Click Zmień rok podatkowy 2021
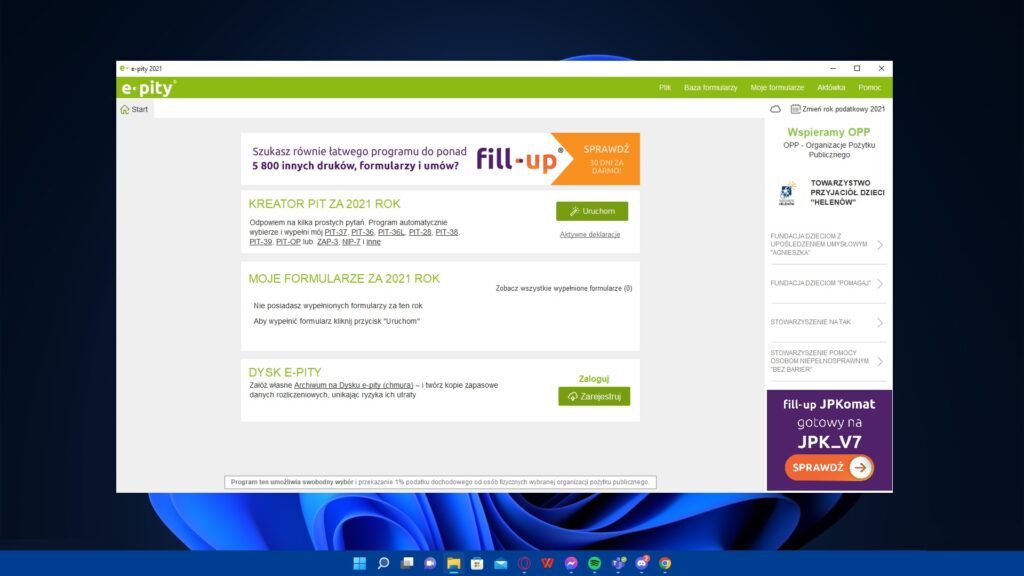 click(843, 109)
